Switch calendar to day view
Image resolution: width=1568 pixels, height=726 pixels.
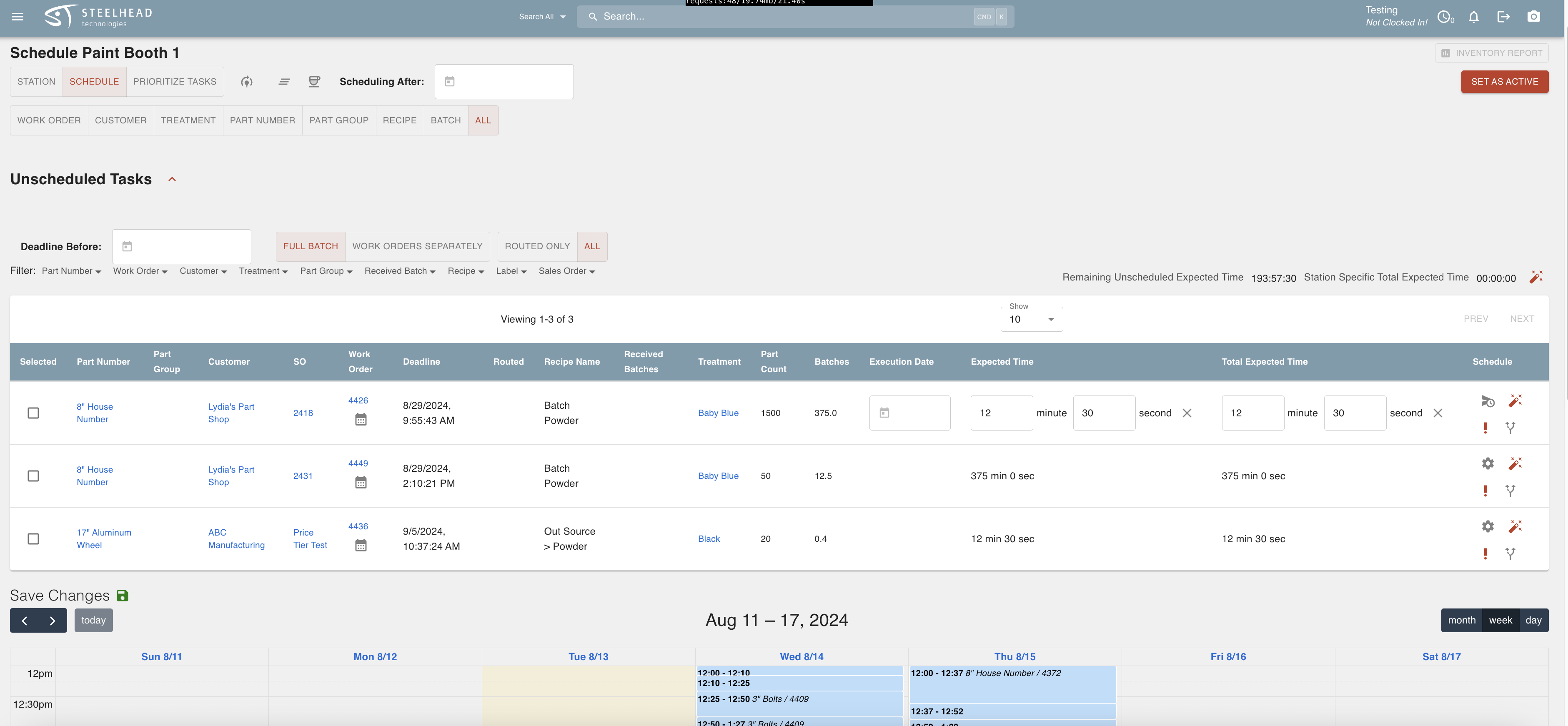(x=1533, y=620)
